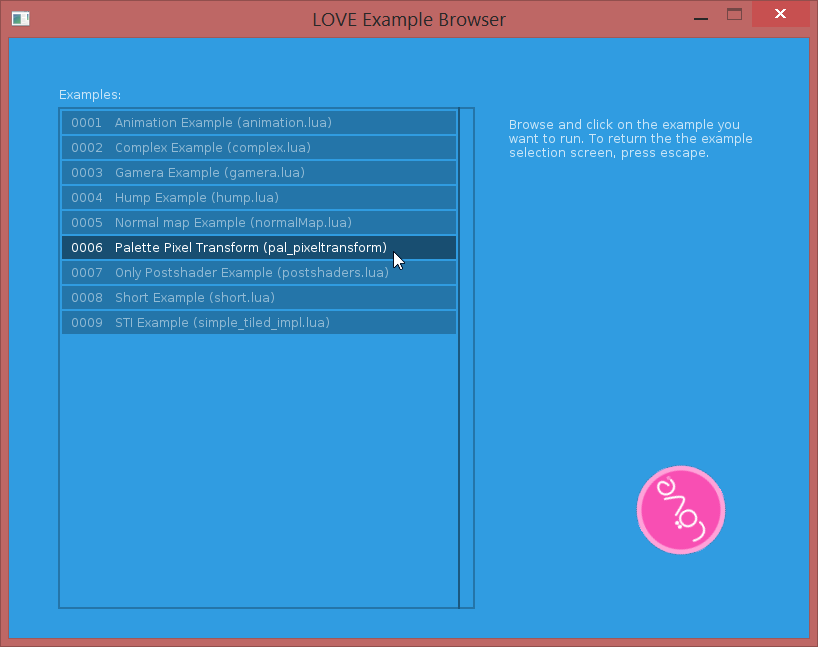Close the LOVE Example Browser window
The image size is (818, 647).
click(x=780, y=14)
